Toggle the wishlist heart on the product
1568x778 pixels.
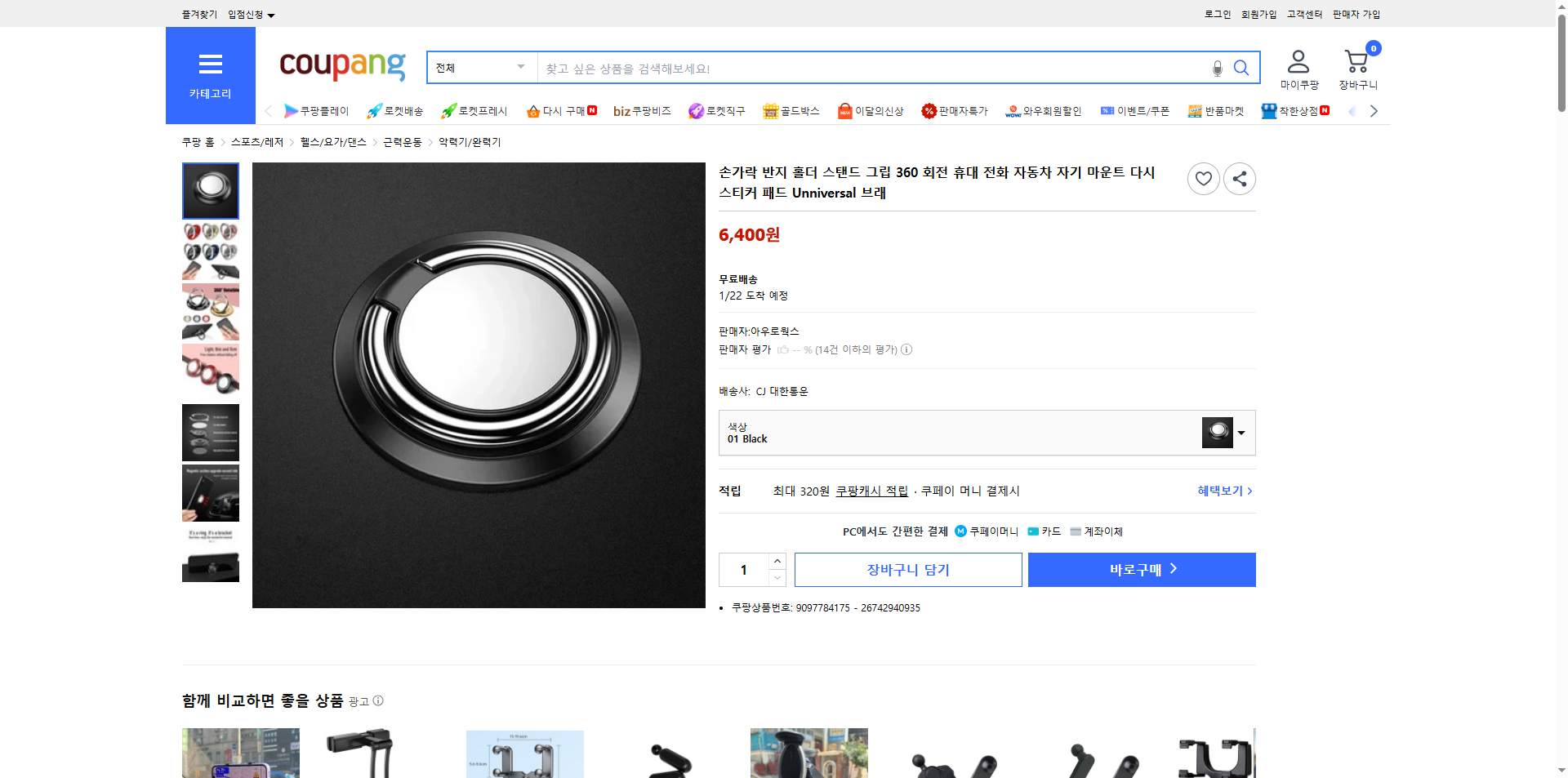1203,178
